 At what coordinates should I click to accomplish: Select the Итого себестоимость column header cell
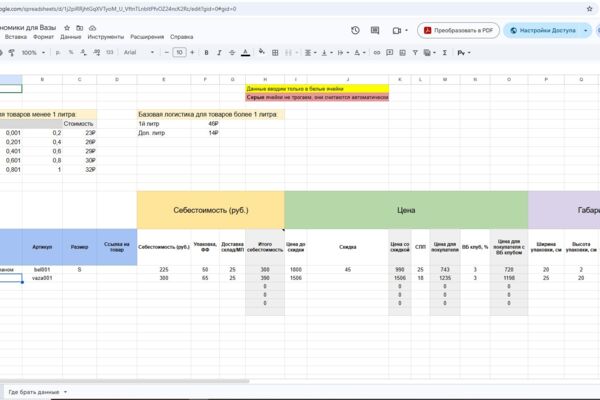click(265, 247)
